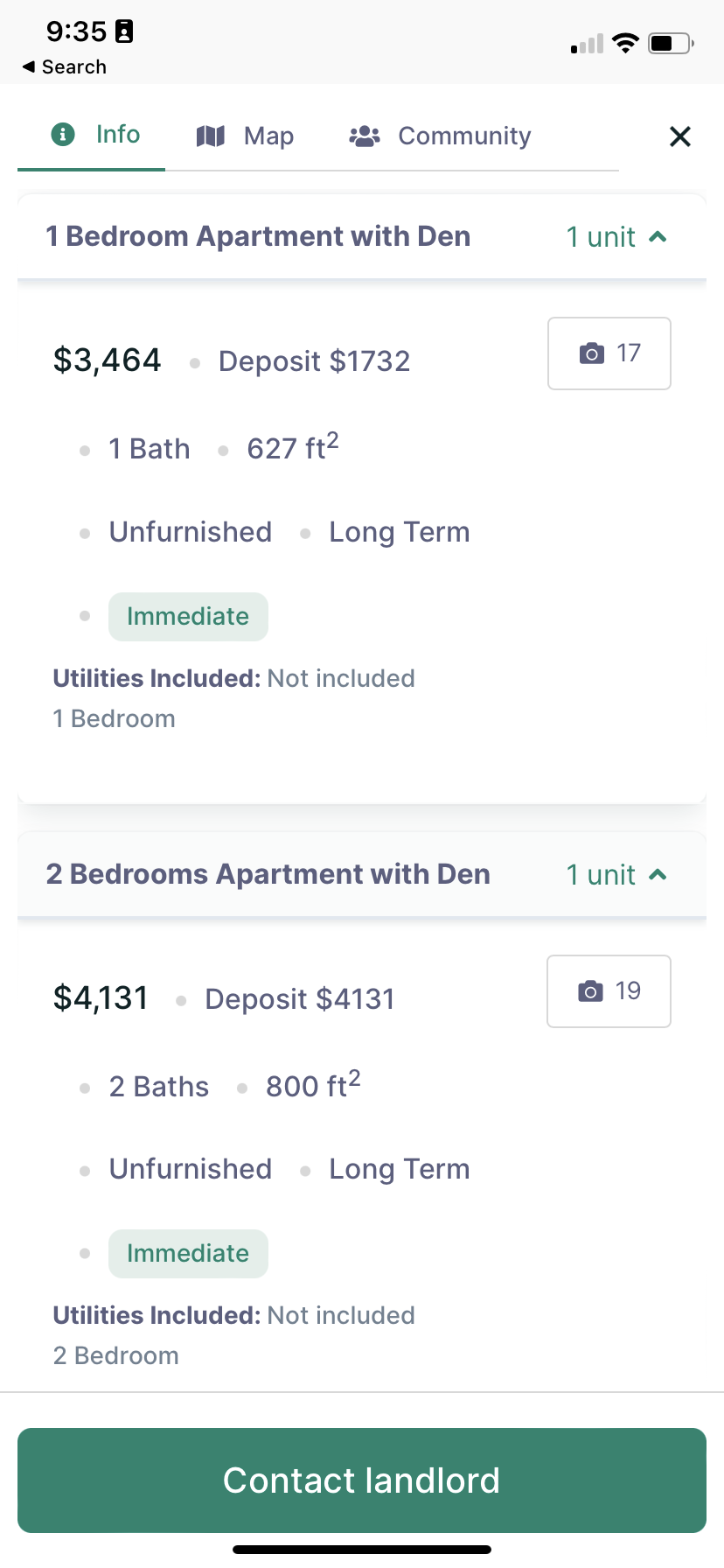Switch to the Map tab
724x1568 pixels.
(x=268, y=136)
